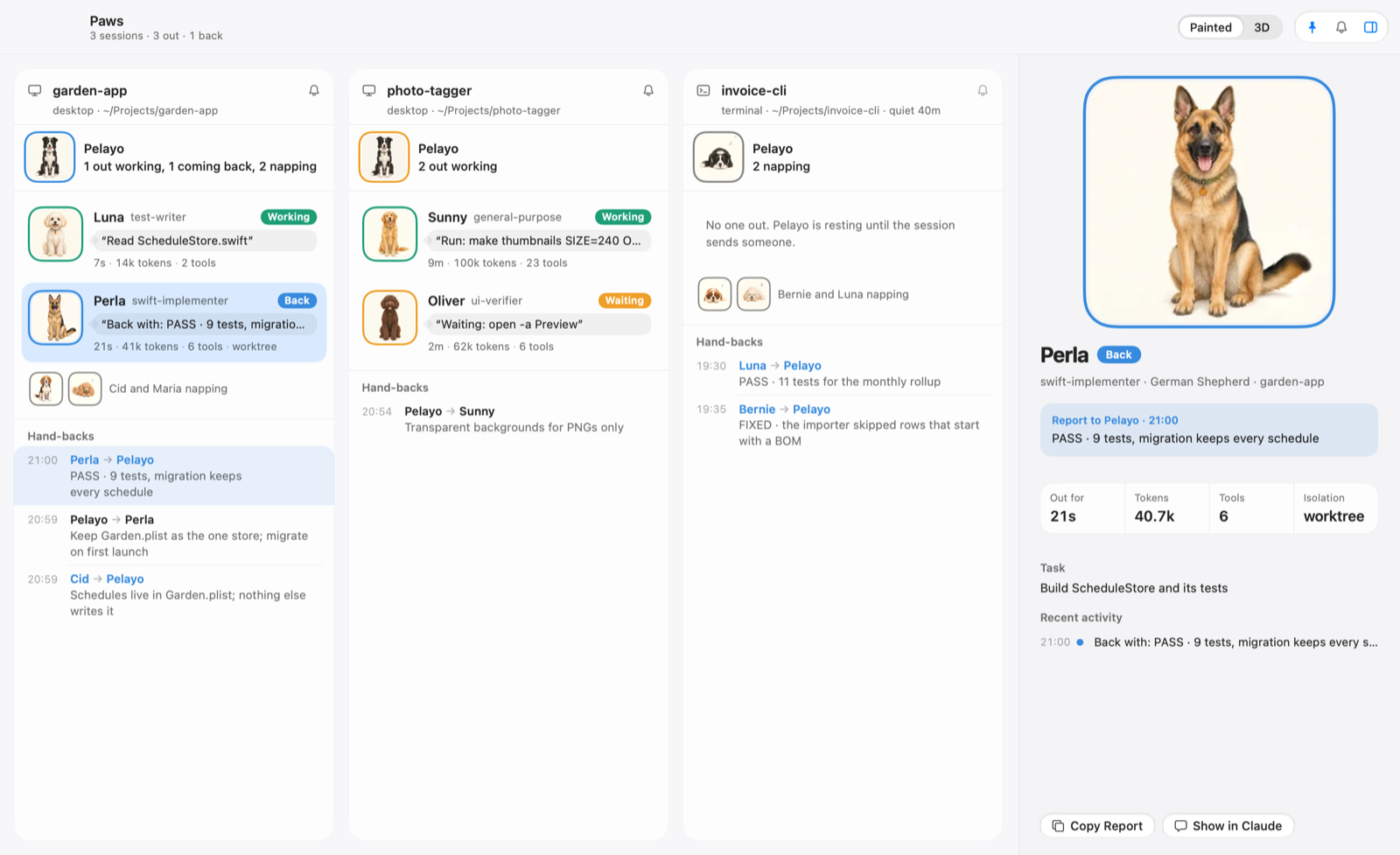Click the Show in Claude button
Image resolution: width=1400 pixels, height=855 pixels.
point(1228,825)
